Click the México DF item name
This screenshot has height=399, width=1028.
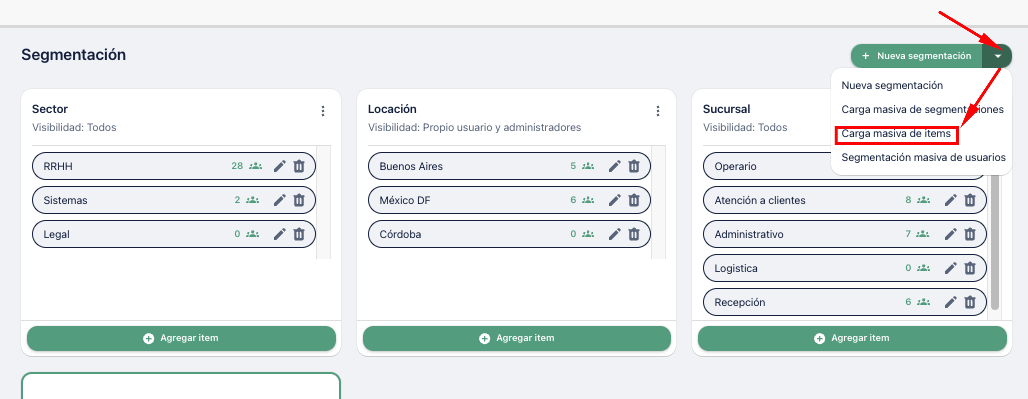(406, 200)
